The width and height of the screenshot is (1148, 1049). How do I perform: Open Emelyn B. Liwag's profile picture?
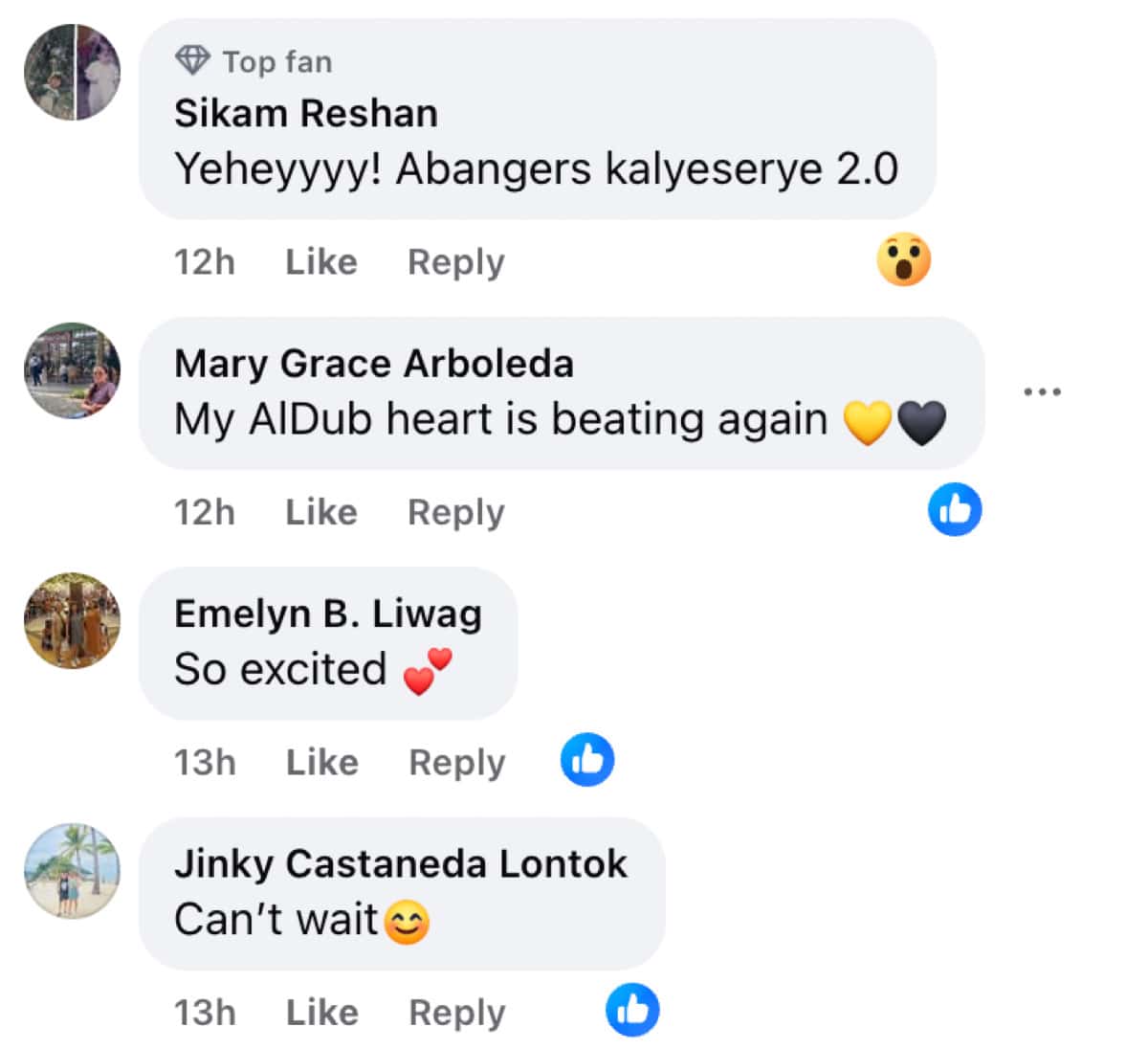coord(73,620)
